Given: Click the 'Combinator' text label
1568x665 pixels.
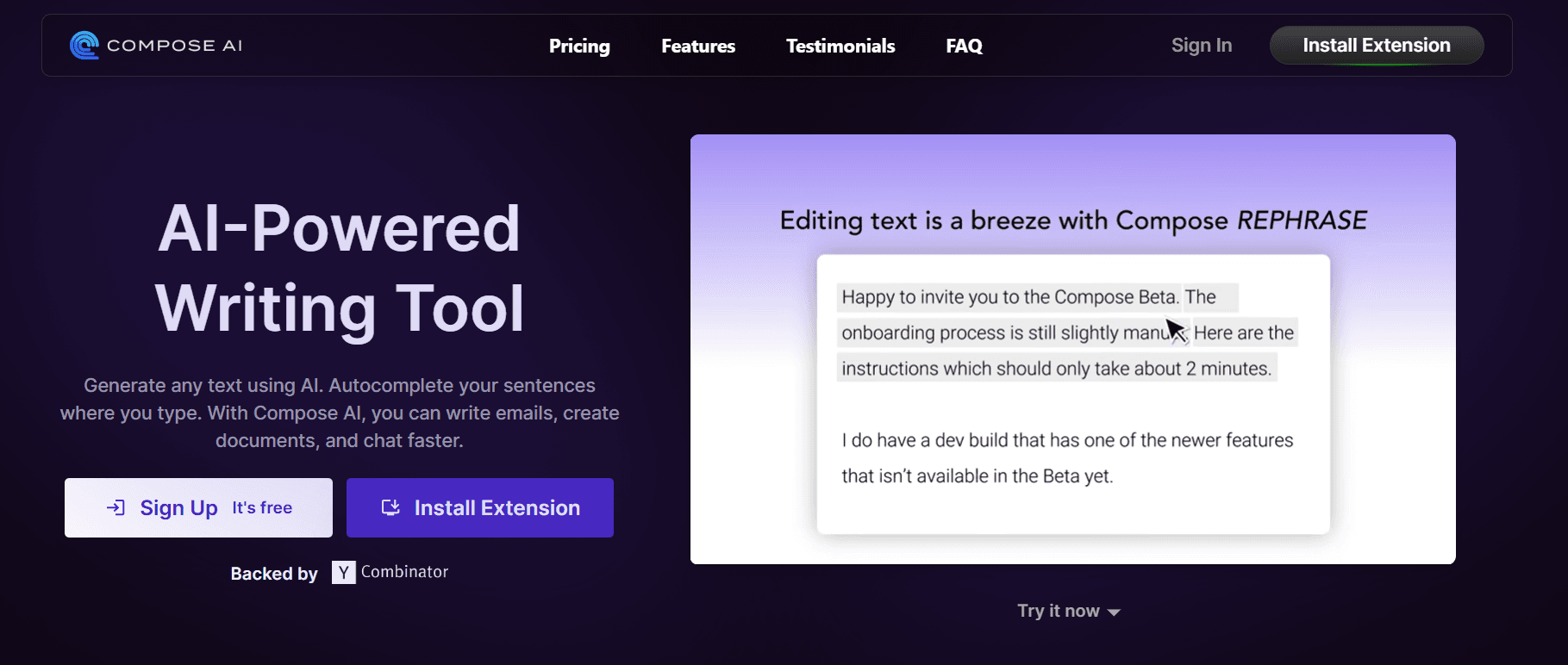Looking at the screenshot, I should click(404, 572).
